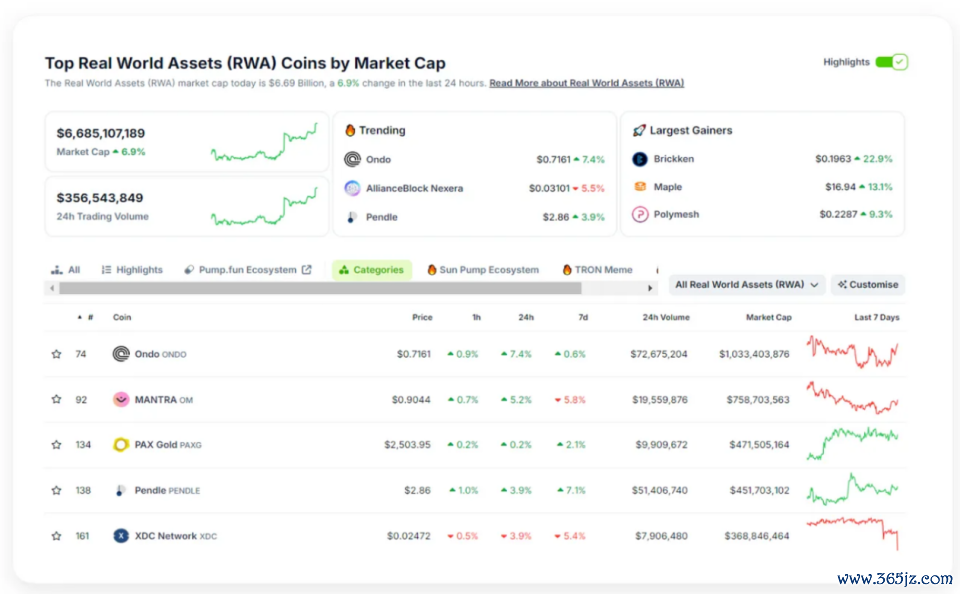Viewport: 960px width, 594px height.
Task: Click the XDC Network logo icon
Action: pyautogui.click(x=121, y=536)
